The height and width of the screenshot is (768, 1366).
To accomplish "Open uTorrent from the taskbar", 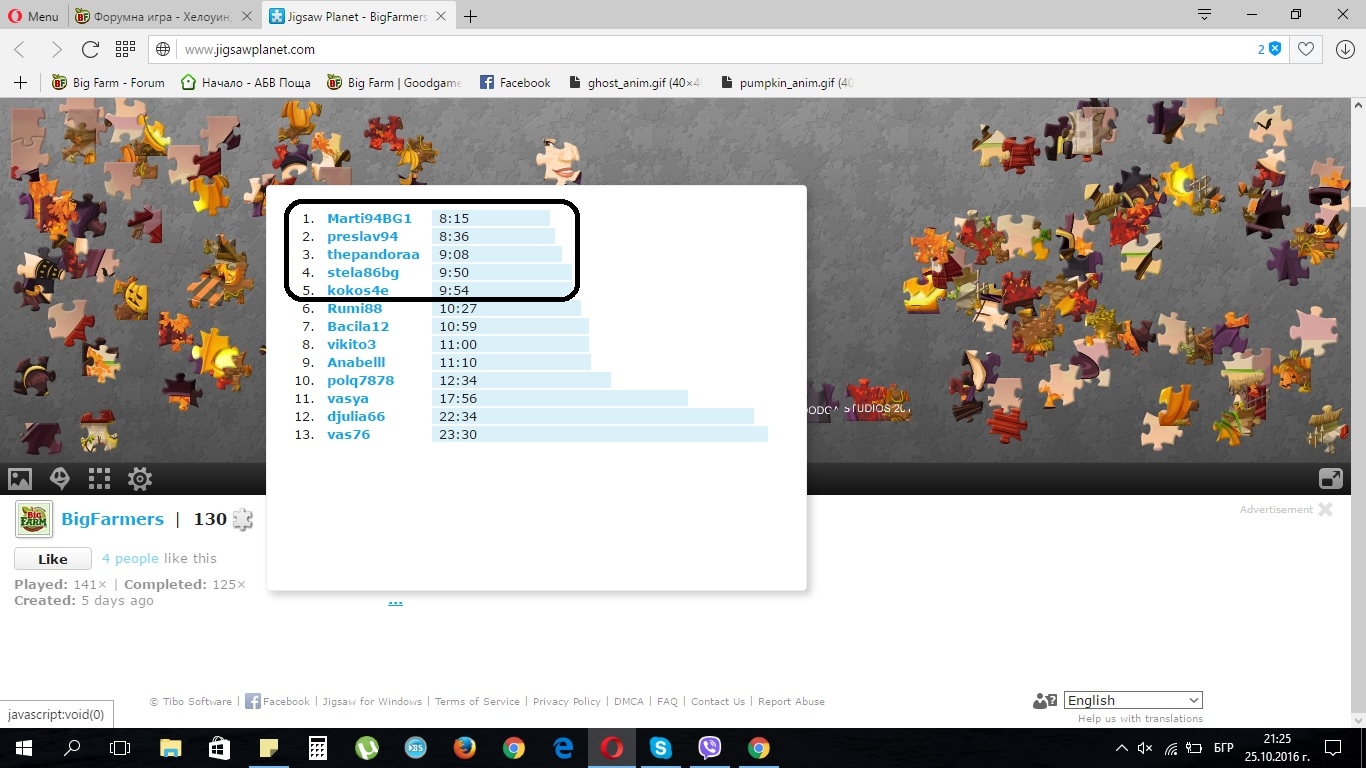I will tap(367, 748).
